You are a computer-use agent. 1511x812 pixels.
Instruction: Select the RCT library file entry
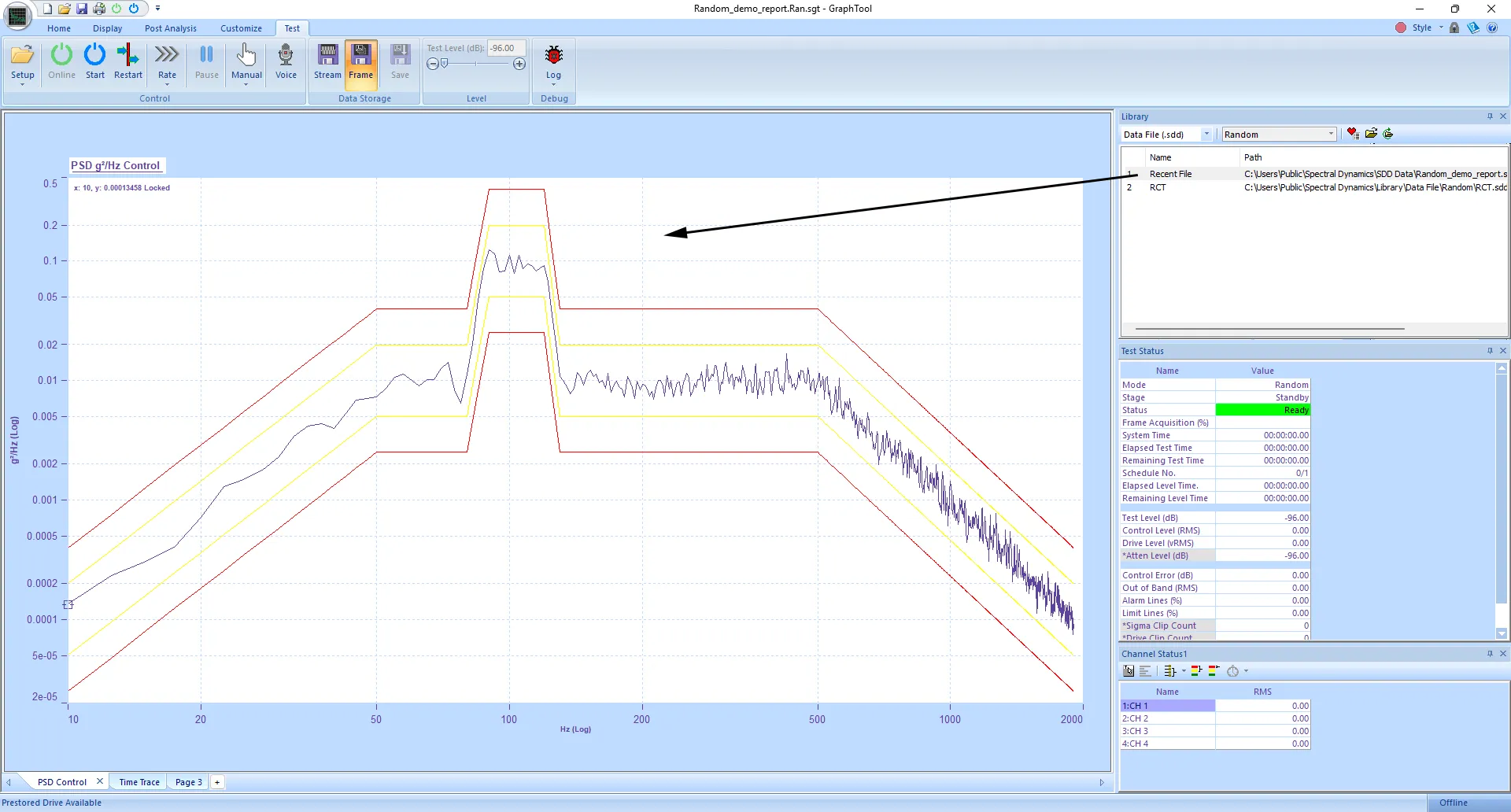coord(1158,187)
